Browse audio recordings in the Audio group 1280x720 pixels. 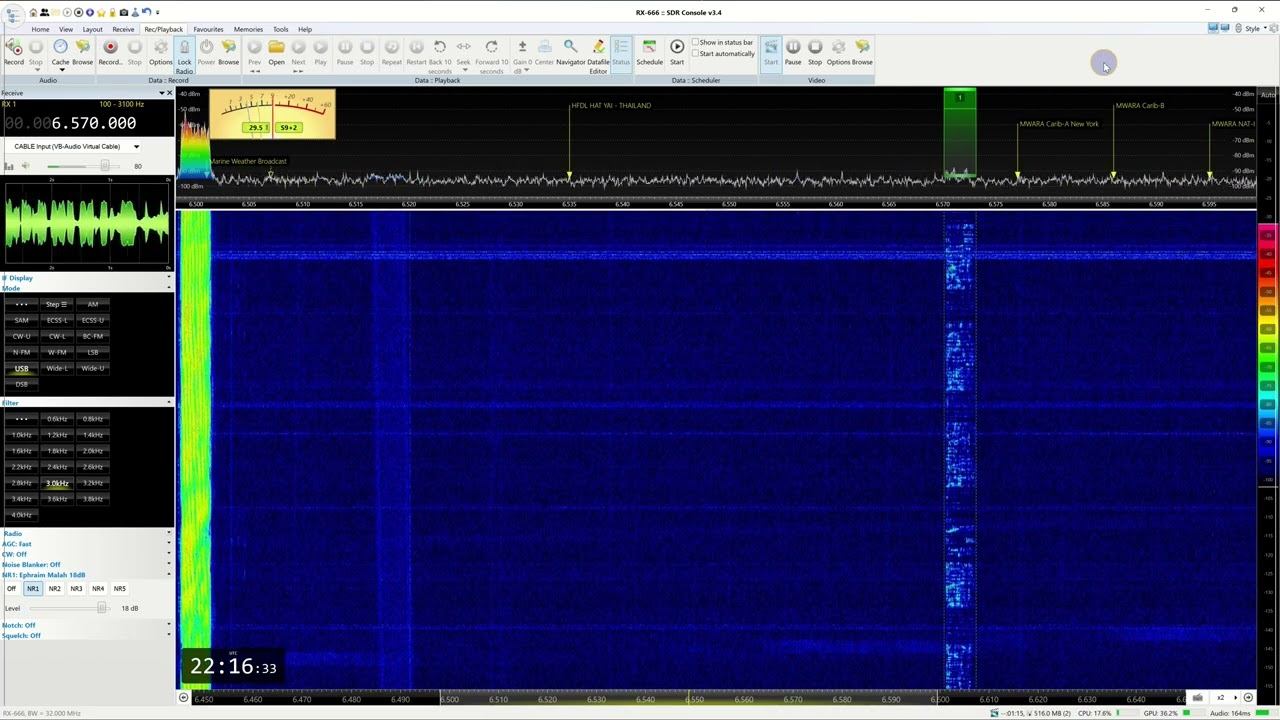pyautogui.click(x=82, y=52)
